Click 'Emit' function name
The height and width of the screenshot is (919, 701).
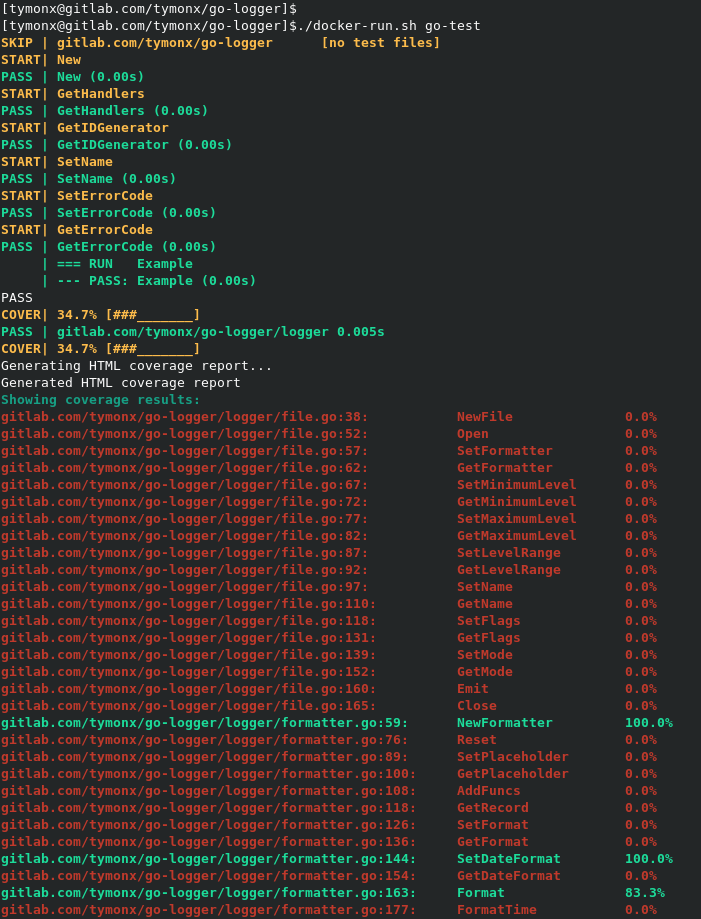(473, 689)
